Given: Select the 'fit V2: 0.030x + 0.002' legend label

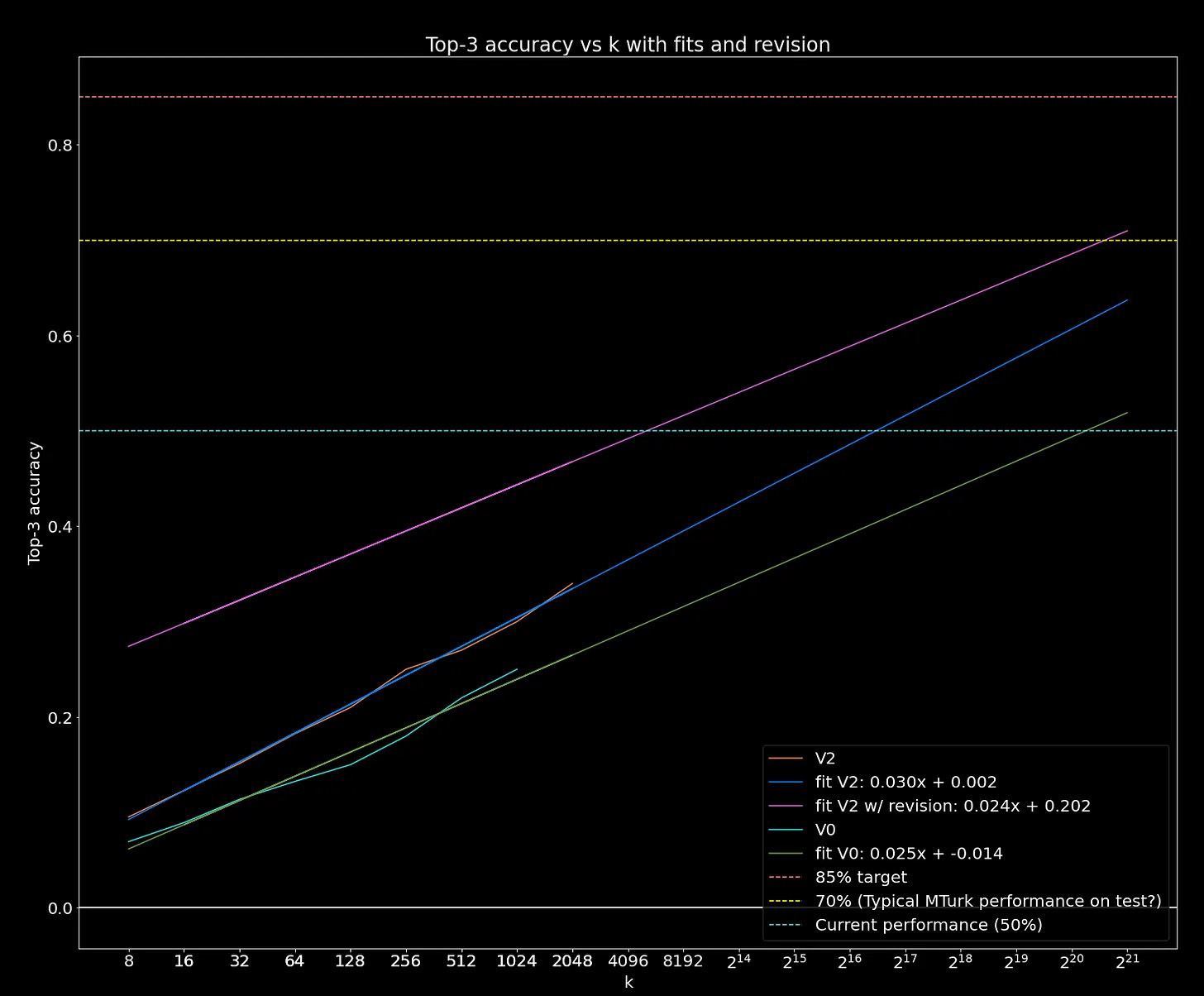Looking at the screenshot, I should point(905,783).
